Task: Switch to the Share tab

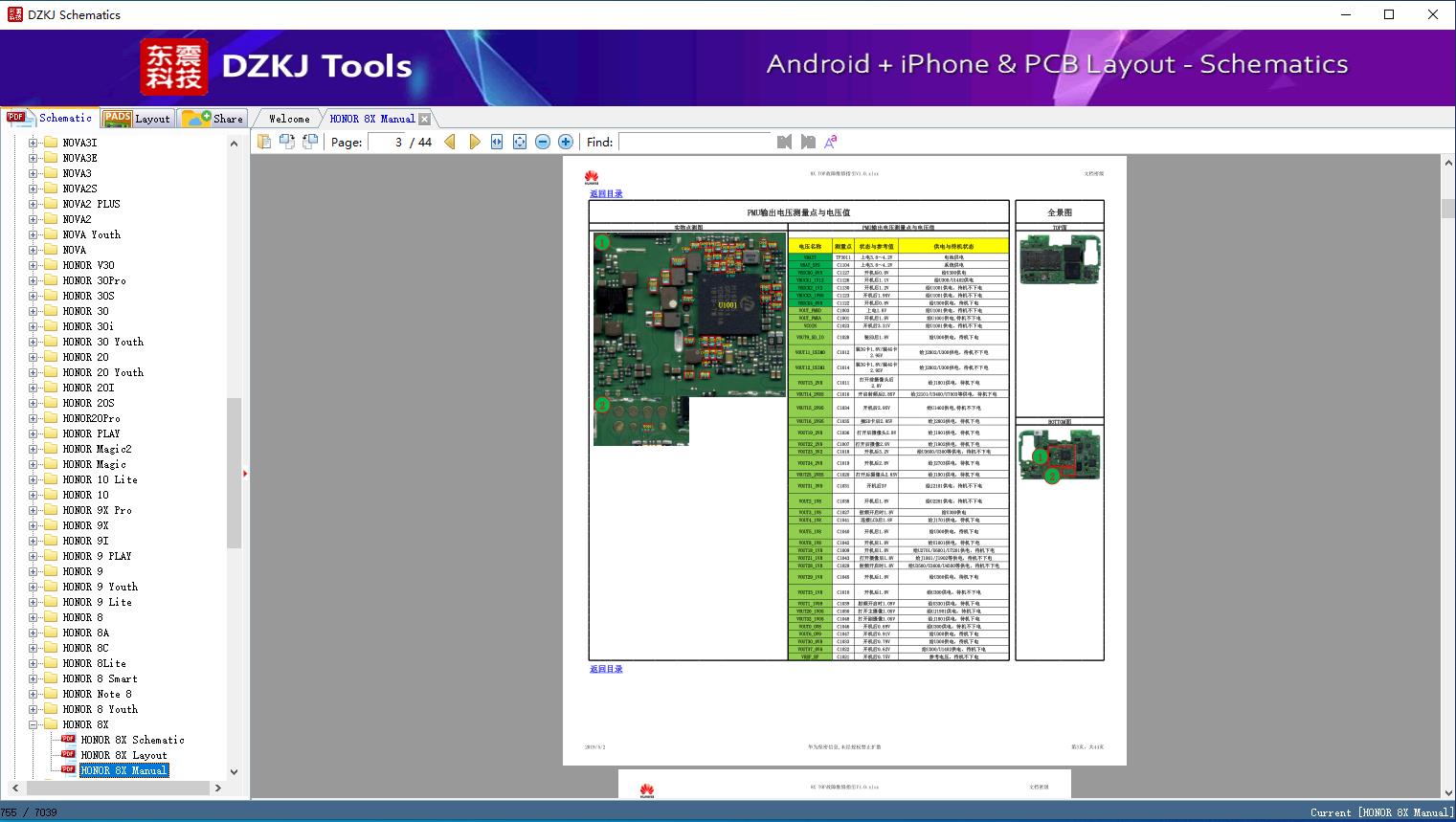Action: [213, 119]
